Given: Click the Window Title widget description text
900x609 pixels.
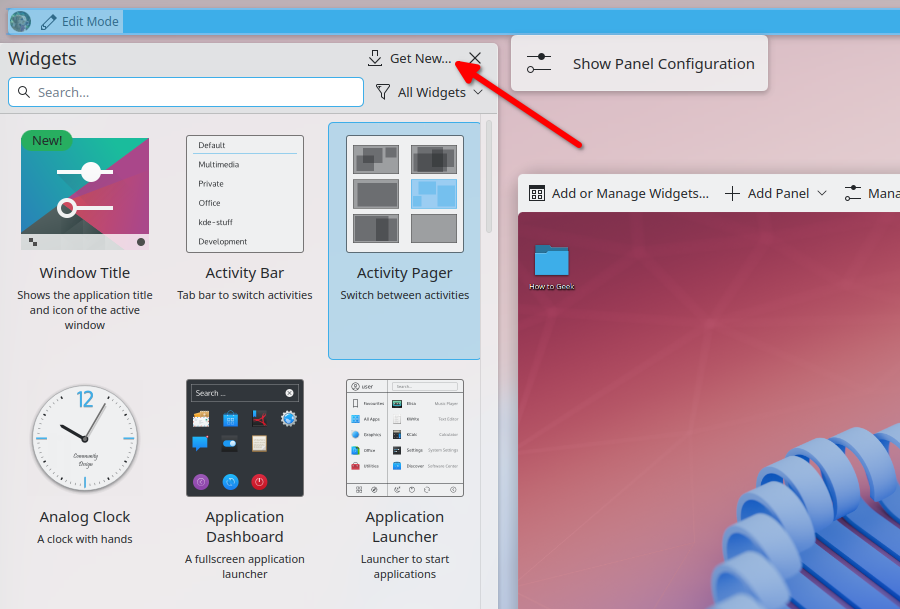Looking at the screenshot, I should [85, 310].
